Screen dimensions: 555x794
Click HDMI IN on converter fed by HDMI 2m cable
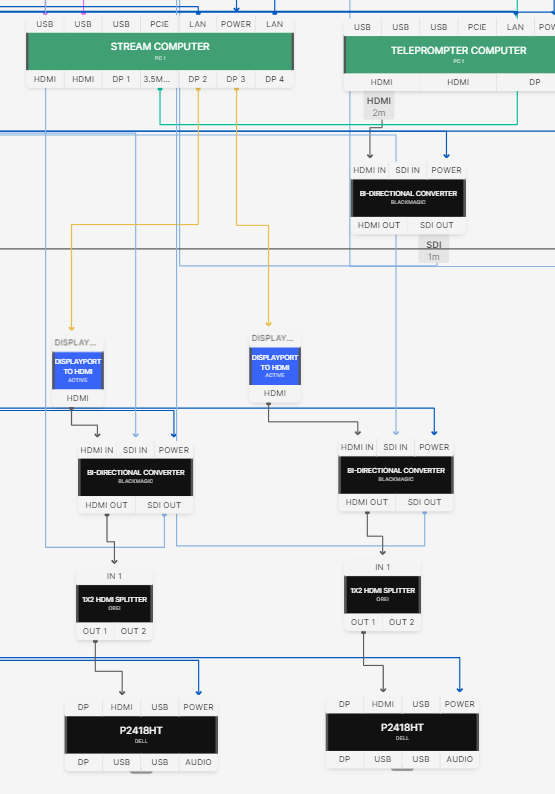pyautogui.click(x=370, y=170)
